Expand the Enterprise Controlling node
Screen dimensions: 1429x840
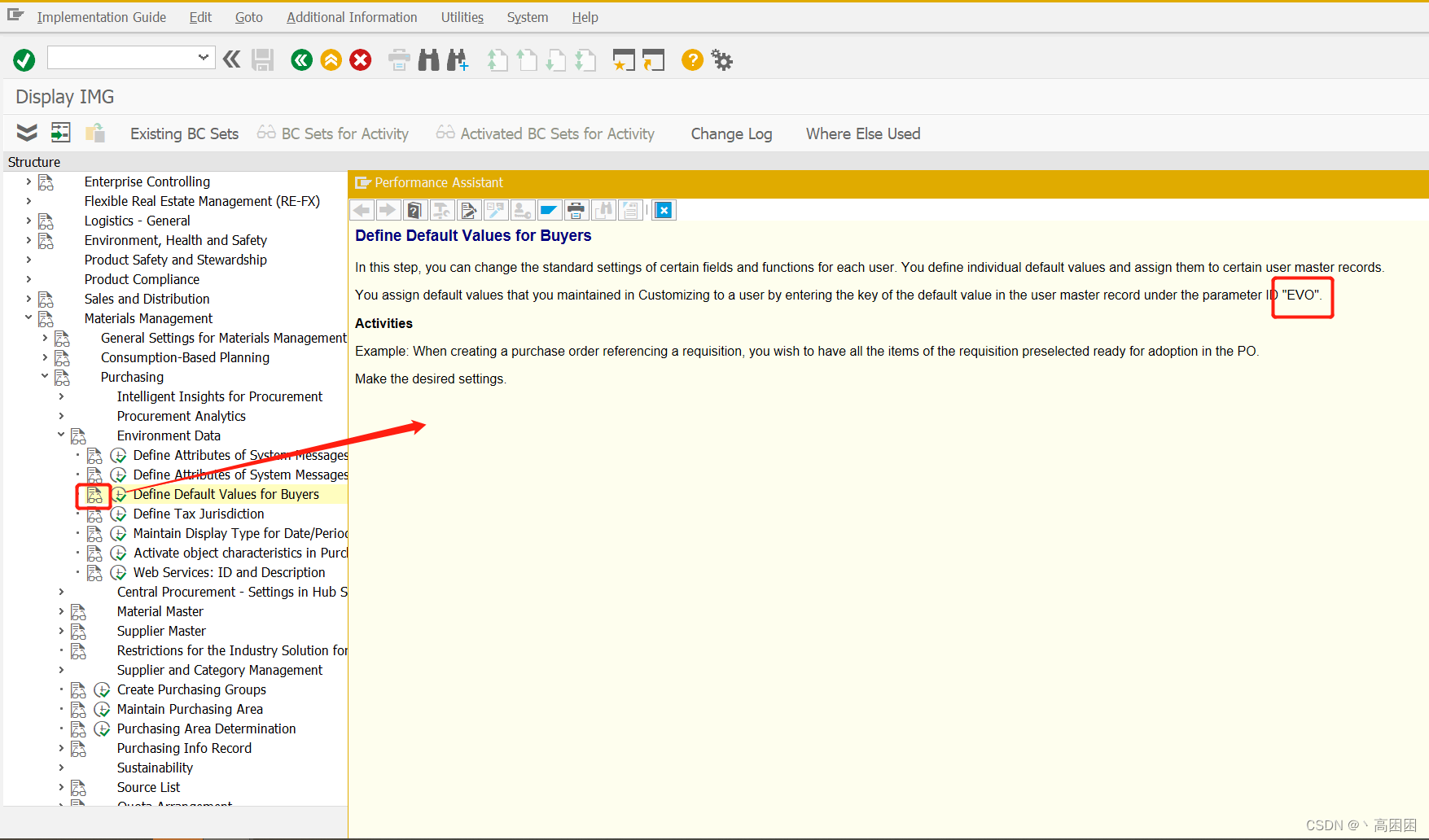[28, 182]
